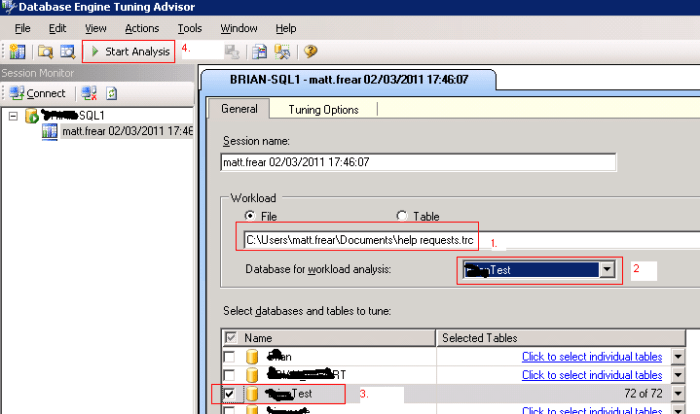Open the Help question mark icon
Screen dimensions: 700x414
(x=311, y=50)
